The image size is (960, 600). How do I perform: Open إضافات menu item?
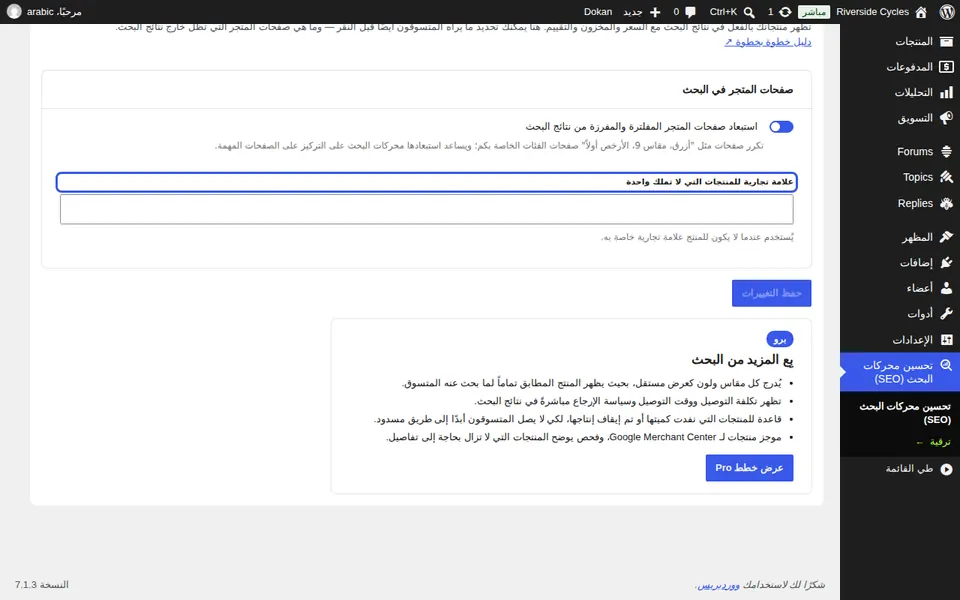click(x=900, y=262)
